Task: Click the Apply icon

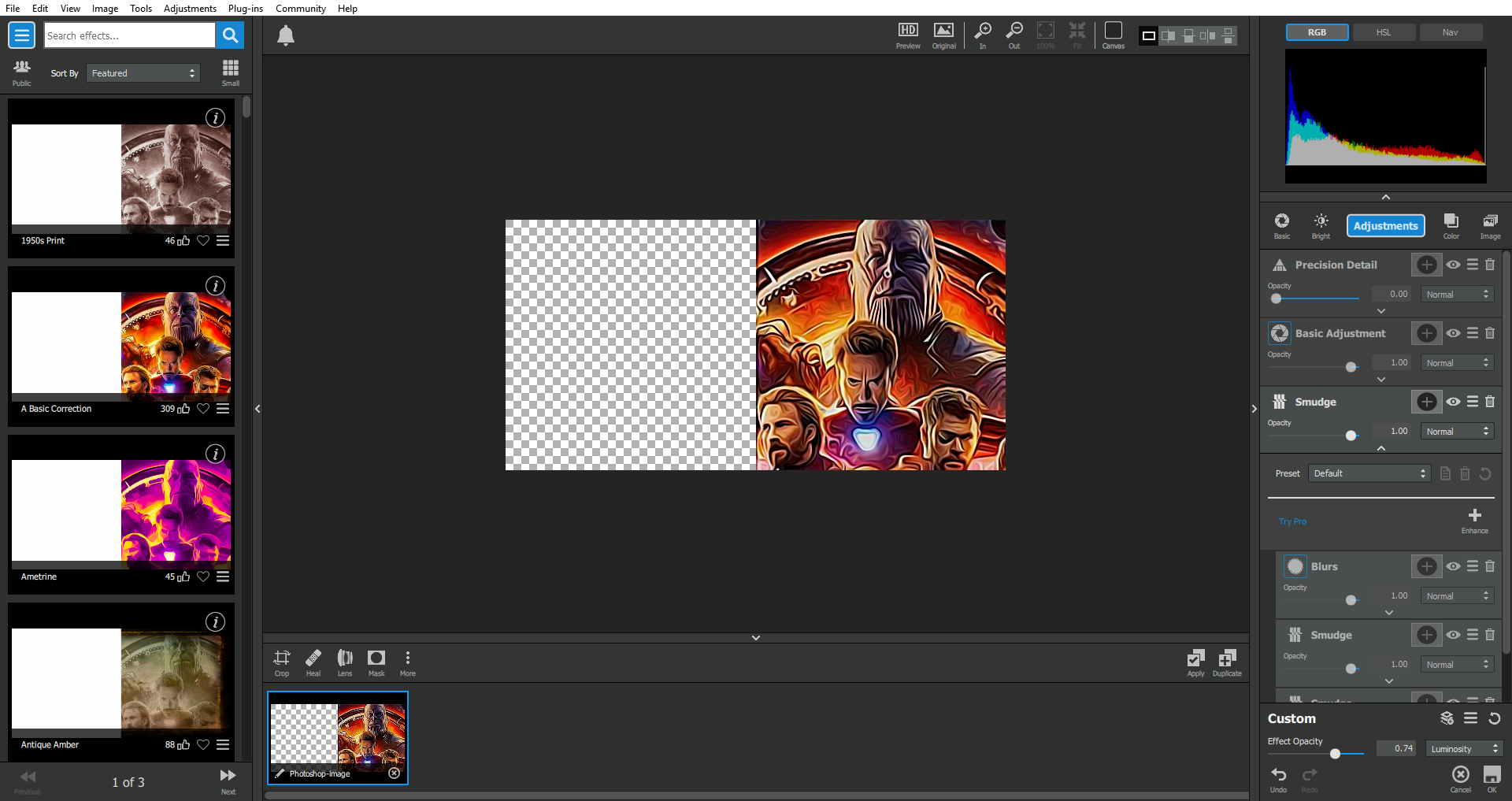Action: click(1195, 662)
